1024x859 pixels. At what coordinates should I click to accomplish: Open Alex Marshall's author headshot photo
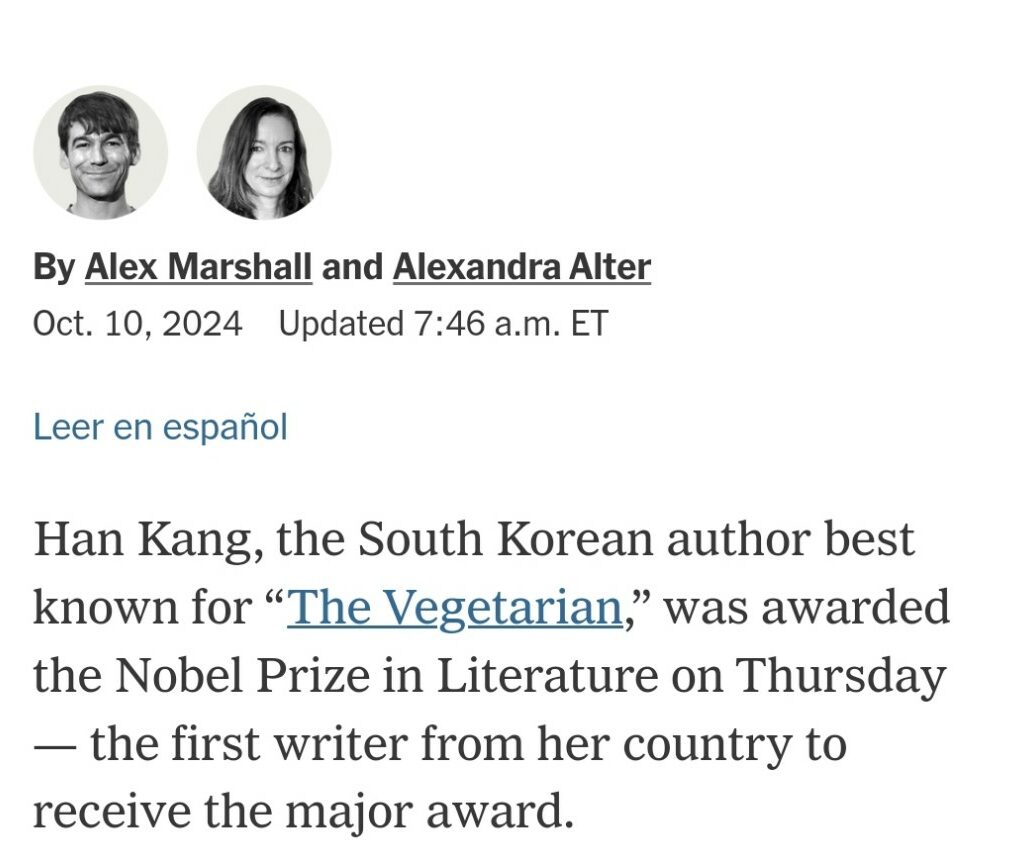101,152
